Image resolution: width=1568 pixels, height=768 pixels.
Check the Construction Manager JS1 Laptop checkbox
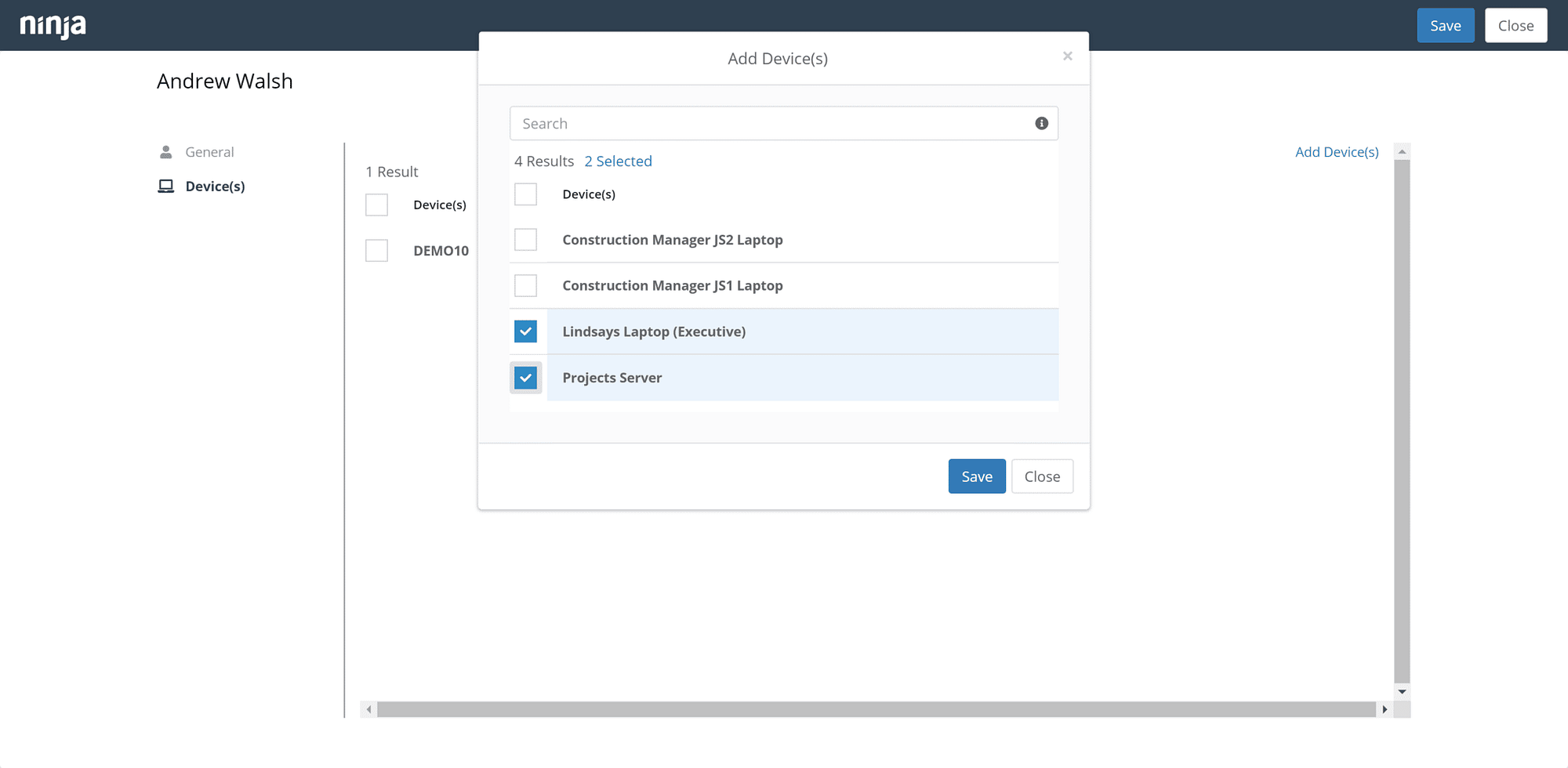525,285
